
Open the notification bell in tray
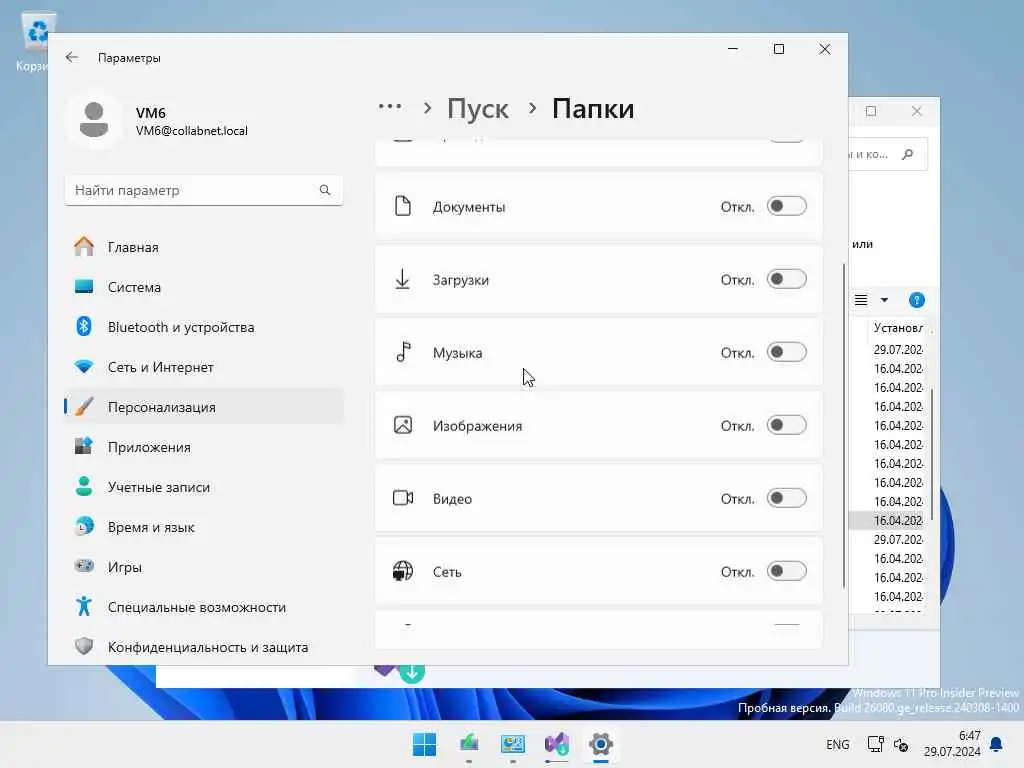point(997,744)
